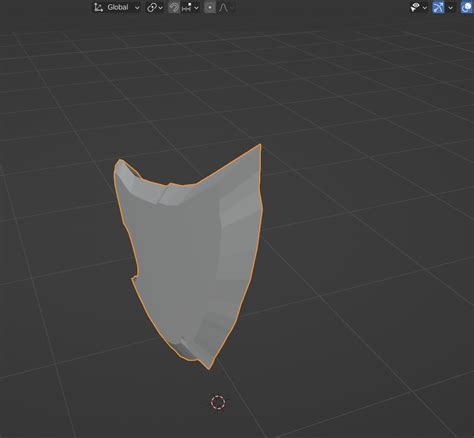This screenshot has width=474, height=438.
Task: Toggle proportional editing circle button
Action: [x=210, y=7]
